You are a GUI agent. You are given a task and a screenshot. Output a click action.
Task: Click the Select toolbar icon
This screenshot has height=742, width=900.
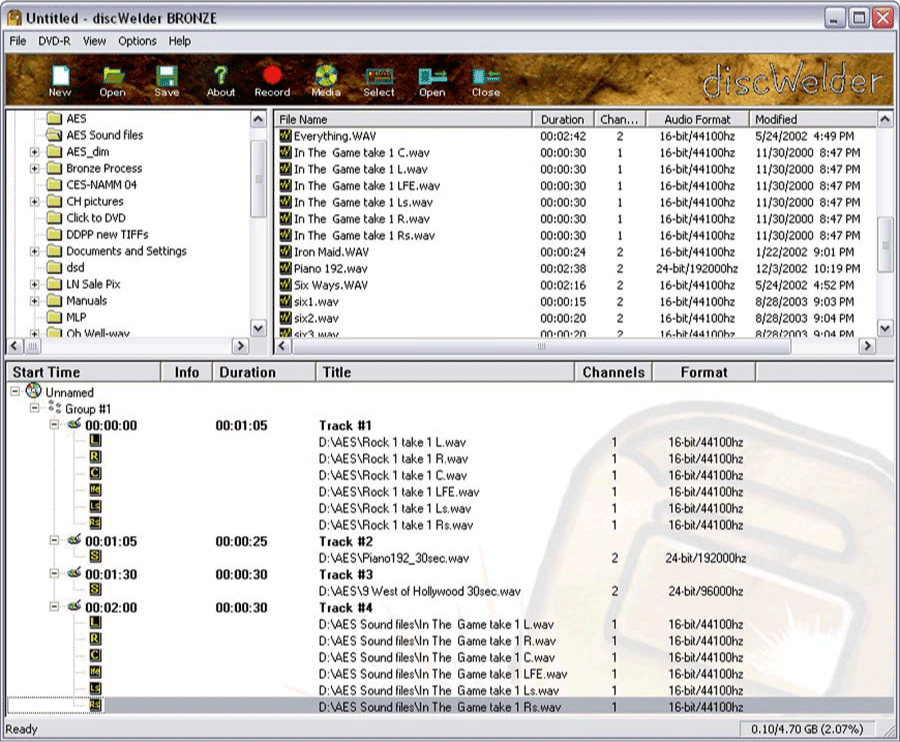point(379,81)
